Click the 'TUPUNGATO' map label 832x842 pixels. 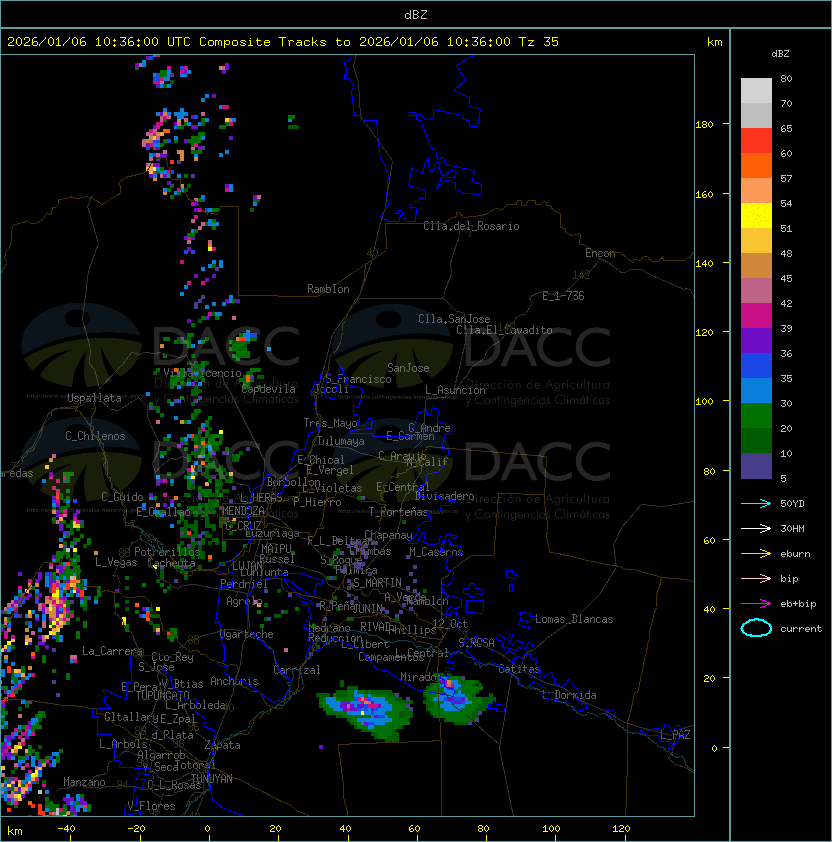(x=162, y=696)
